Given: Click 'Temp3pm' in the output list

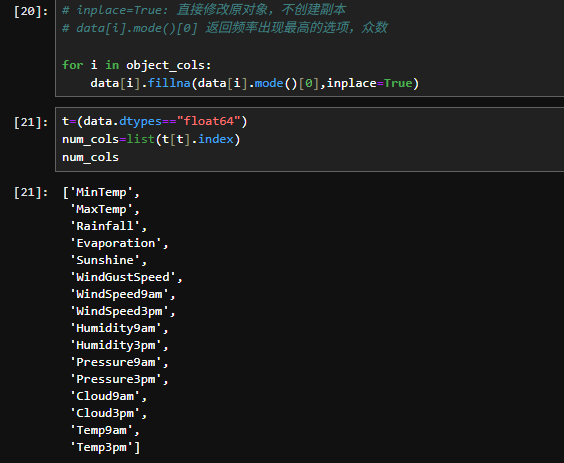Looking at the screenshot, I should point(101,447).
